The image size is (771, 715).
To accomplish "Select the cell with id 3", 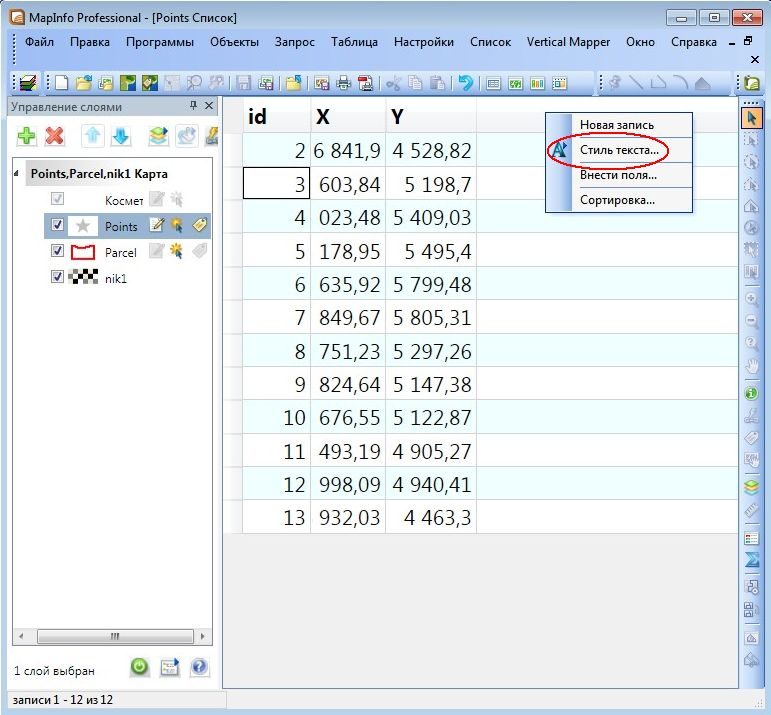I will click(276, 183).
